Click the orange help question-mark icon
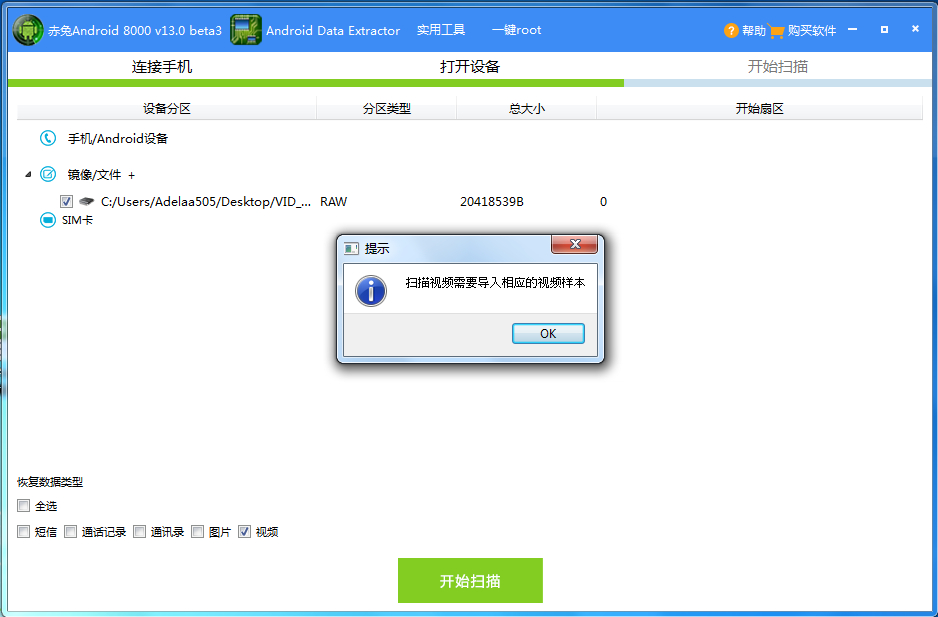Image resolution: width=938 pixels, height=617 pixels. [730, 31]
